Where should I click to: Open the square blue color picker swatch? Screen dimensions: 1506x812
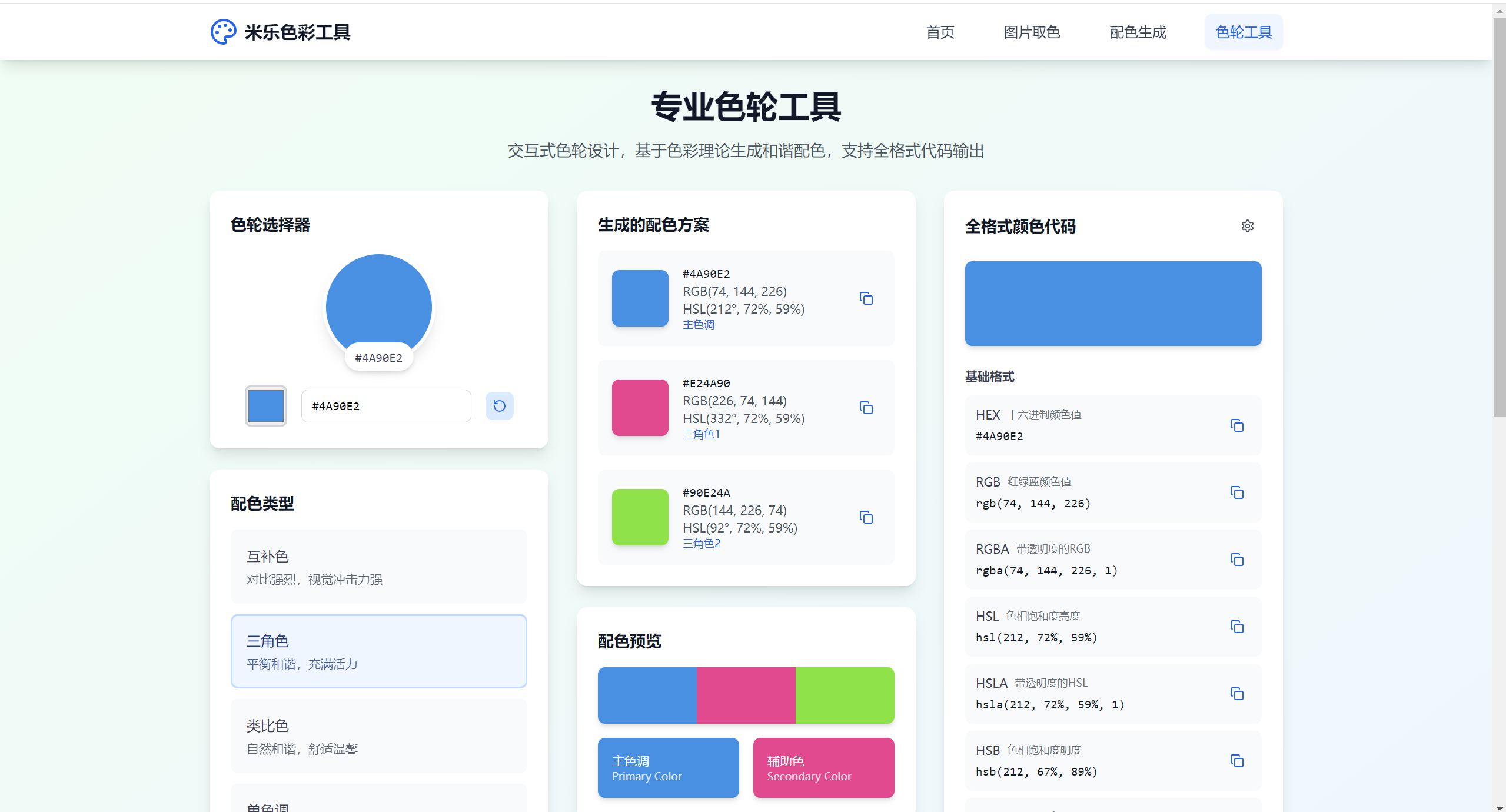pyautogui.click(x=265, y=406)
